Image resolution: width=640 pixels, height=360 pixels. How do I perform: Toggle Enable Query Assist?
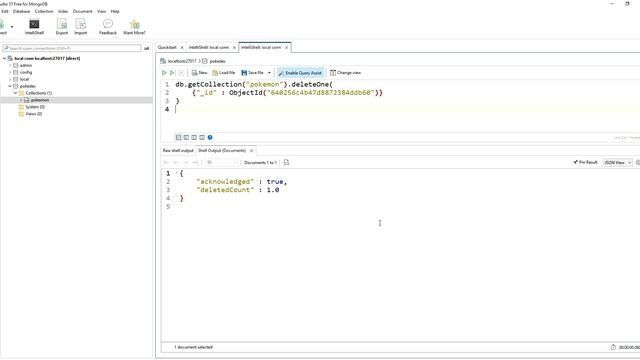(300, 73)
